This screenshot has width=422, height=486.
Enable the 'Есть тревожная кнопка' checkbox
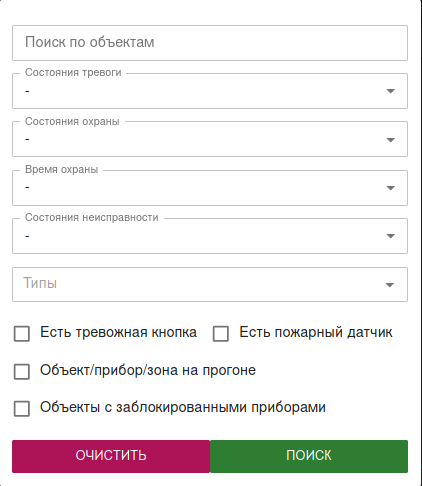click(22, 334)
